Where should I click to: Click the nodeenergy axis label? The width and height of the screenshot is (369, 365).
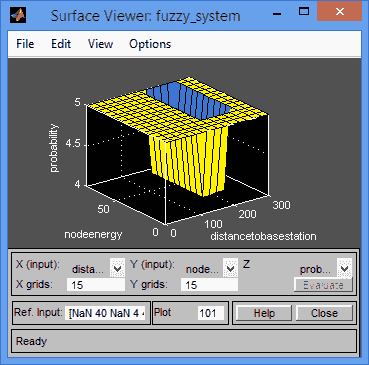(93, 234)
